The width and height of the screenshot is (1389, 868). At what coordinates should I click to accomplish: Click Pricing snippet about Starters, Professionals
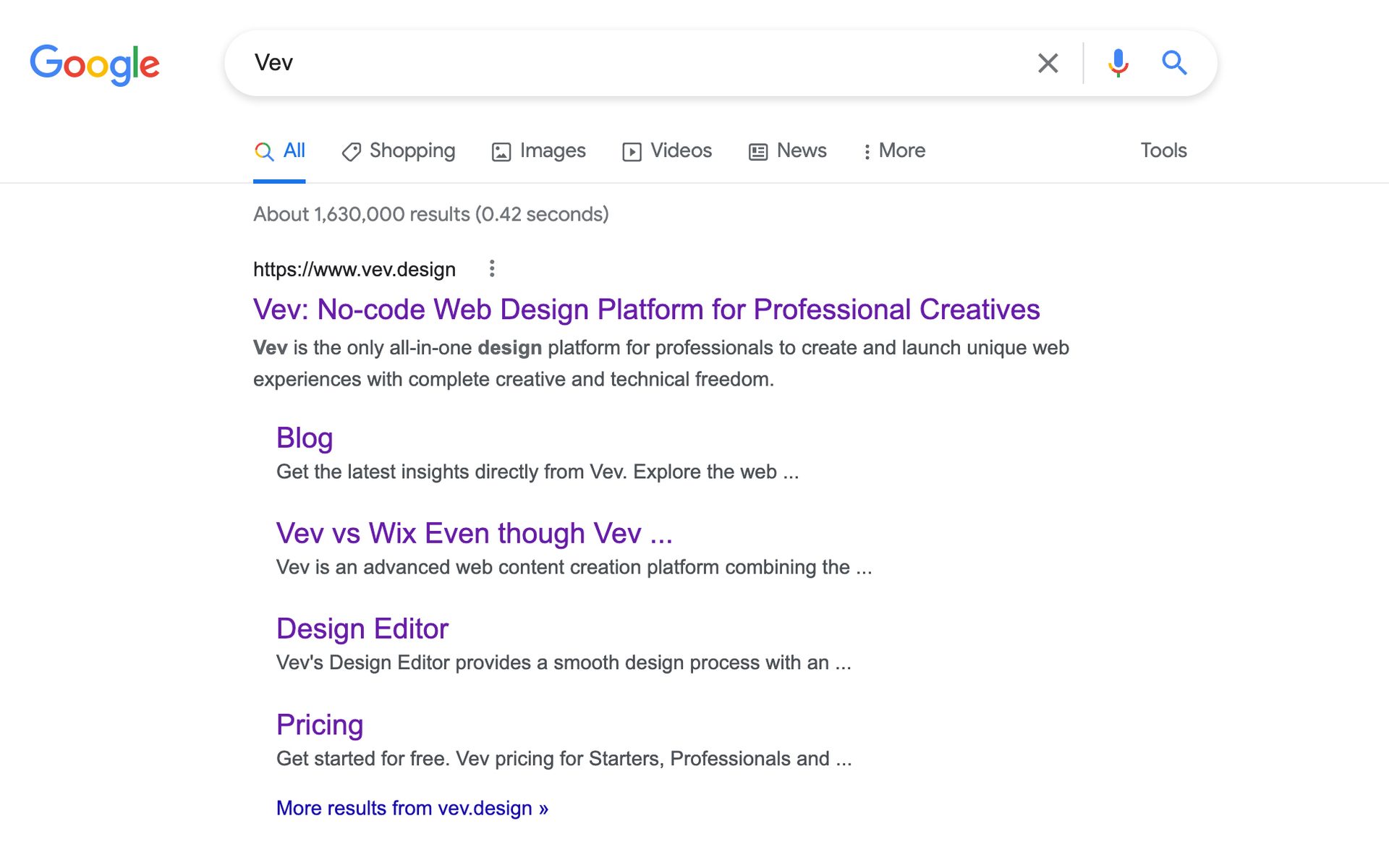[x=564, y=758]
